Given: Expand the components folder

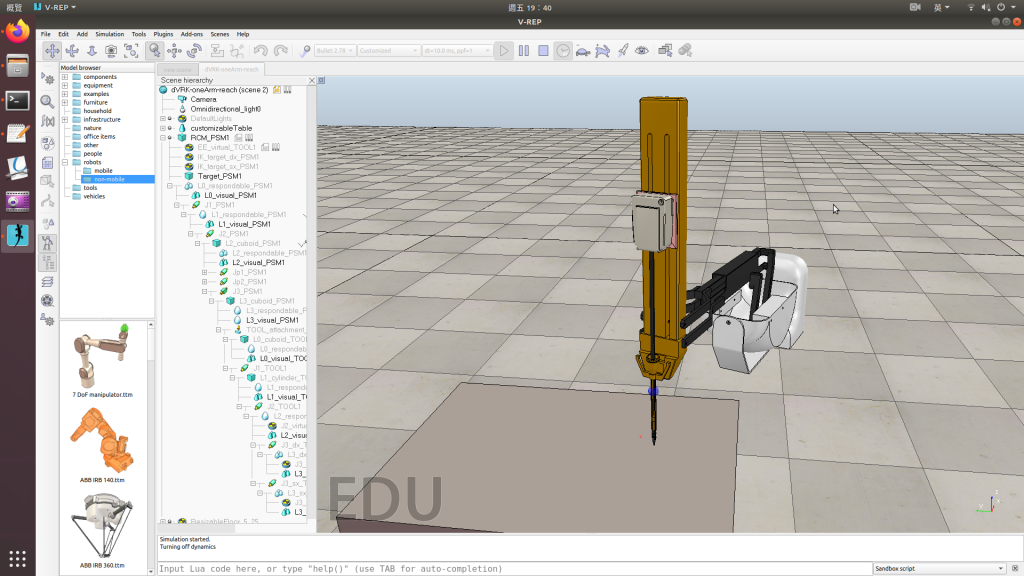Looking at the screenshot, I should click(65, 77).
